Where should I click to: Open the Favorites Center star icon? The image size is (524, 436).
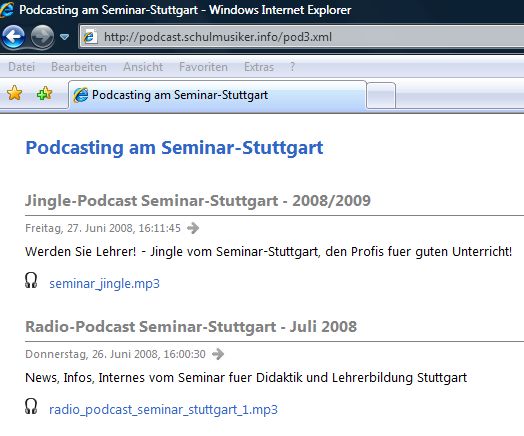[x=14, y=93]
